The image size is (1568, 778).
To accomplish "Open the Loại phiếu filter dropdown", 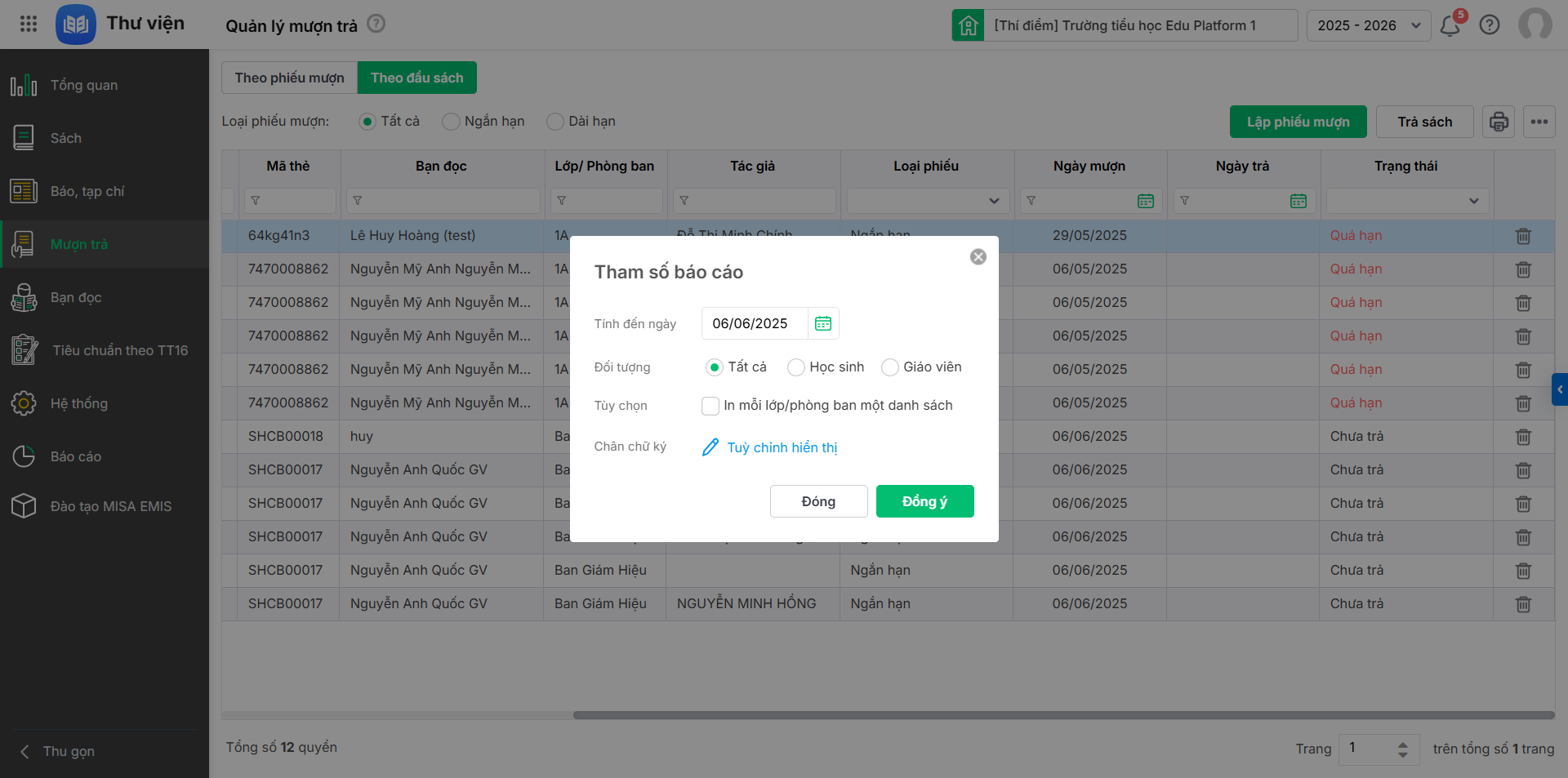I will click(928, 201).
